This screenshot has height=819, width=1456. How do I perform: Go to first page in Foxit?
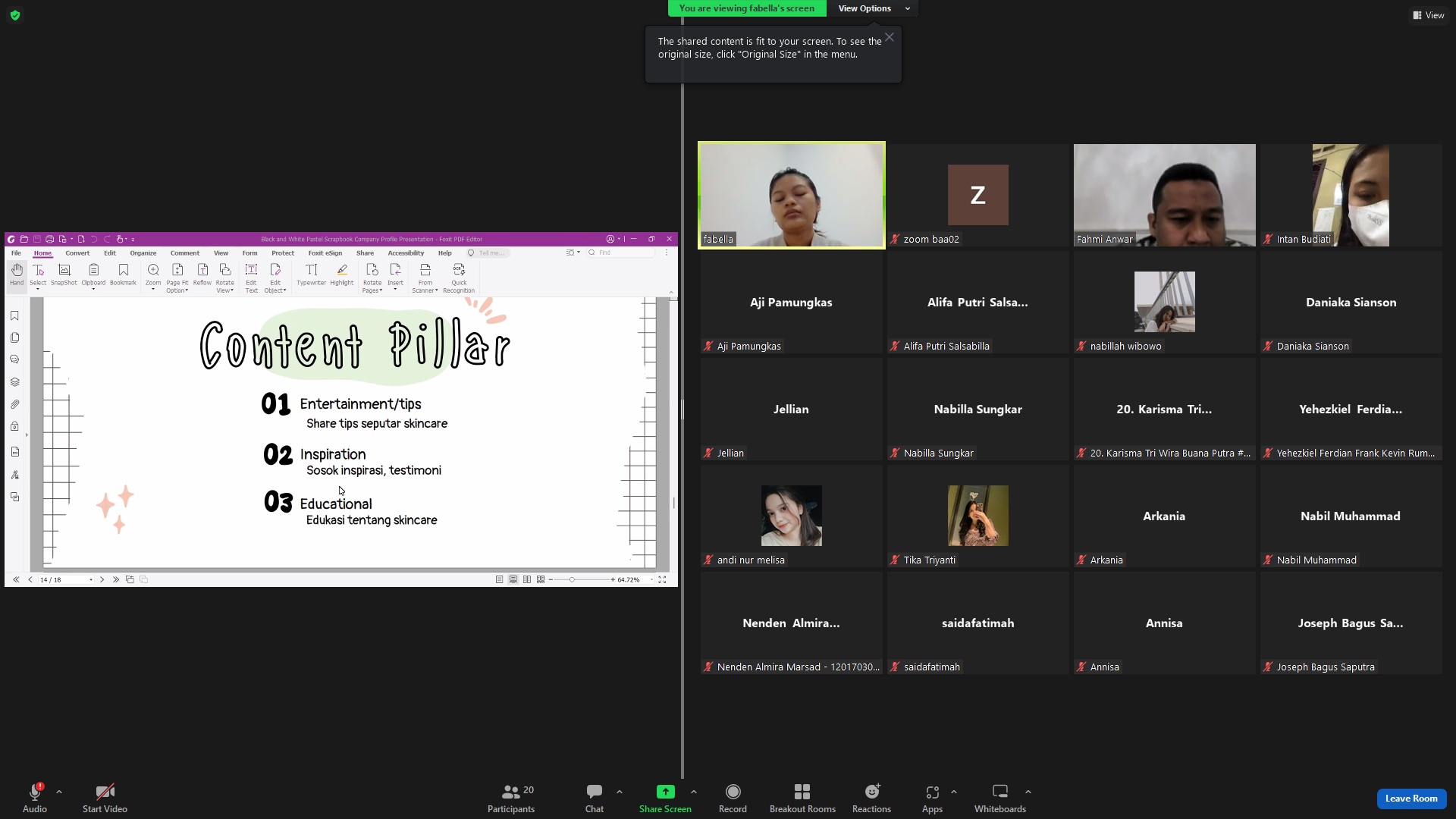click(16, 579)
